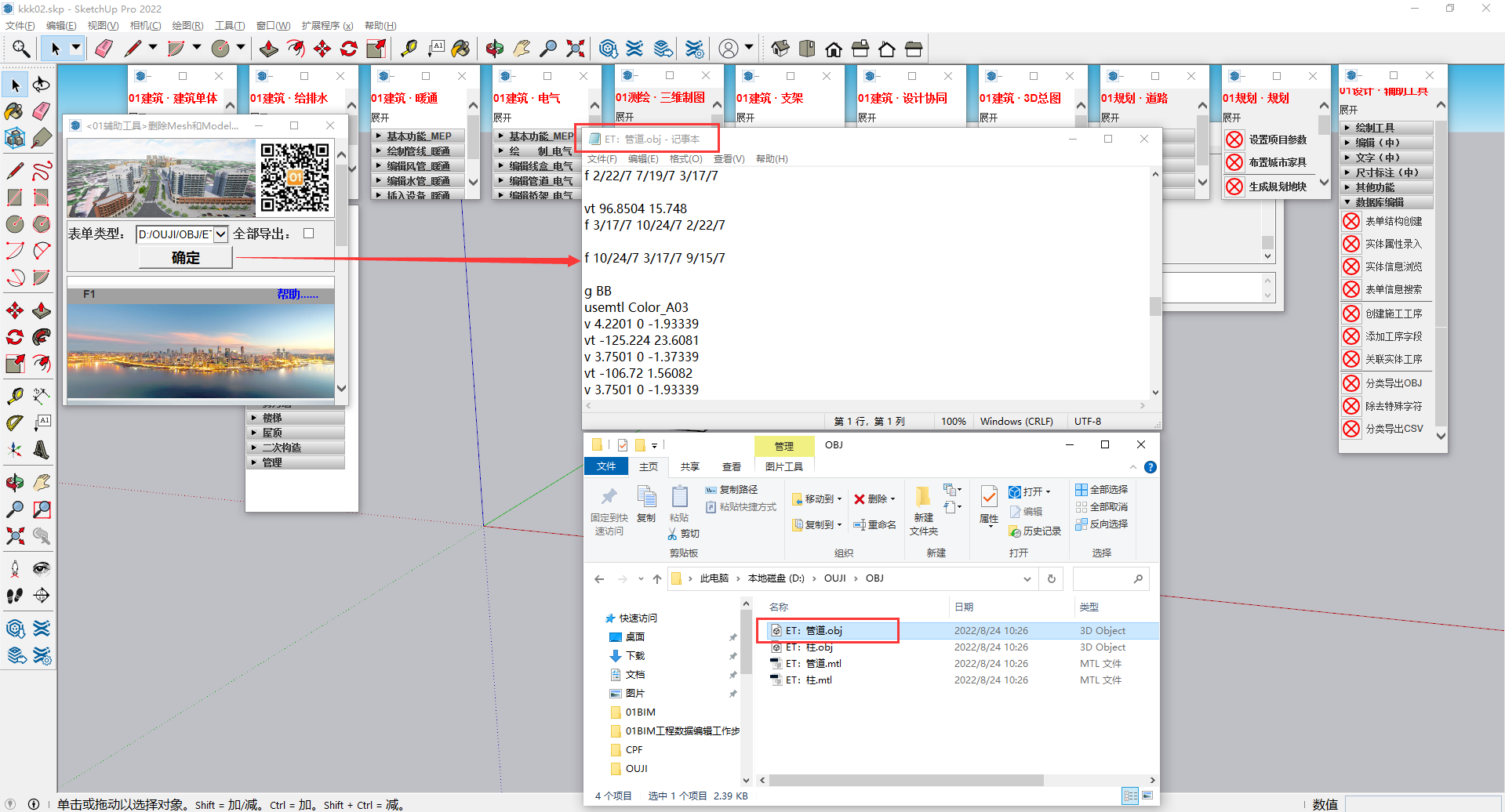The image size is (1505, 812).
Task: Open 01BIM folder in navigation pane
Action: (640, 712)
